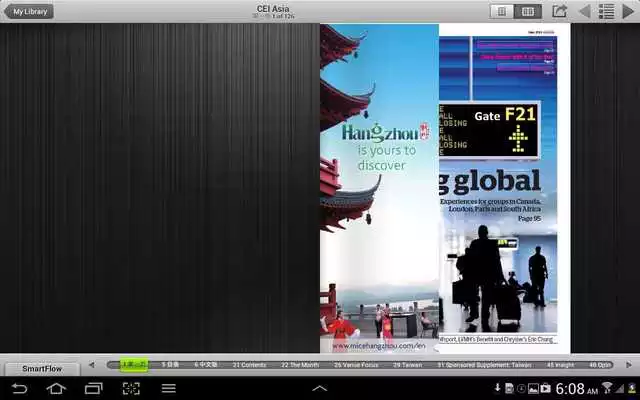The width and height of the screenshot is (640, 400).
Task: Go to next page with right arrow
Action: coord(628,11)
